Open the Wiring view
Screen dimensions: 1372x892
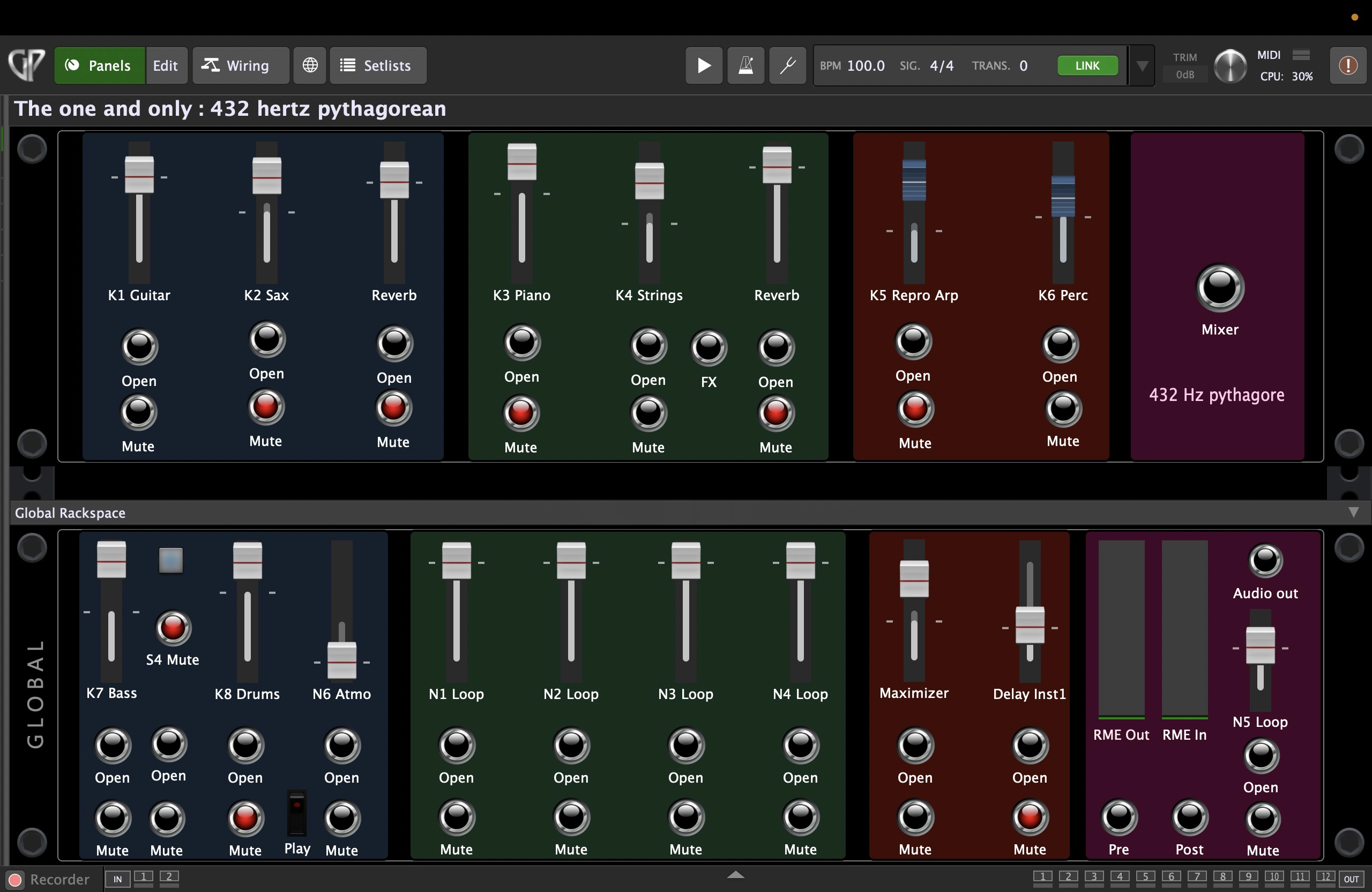point(241,66)
